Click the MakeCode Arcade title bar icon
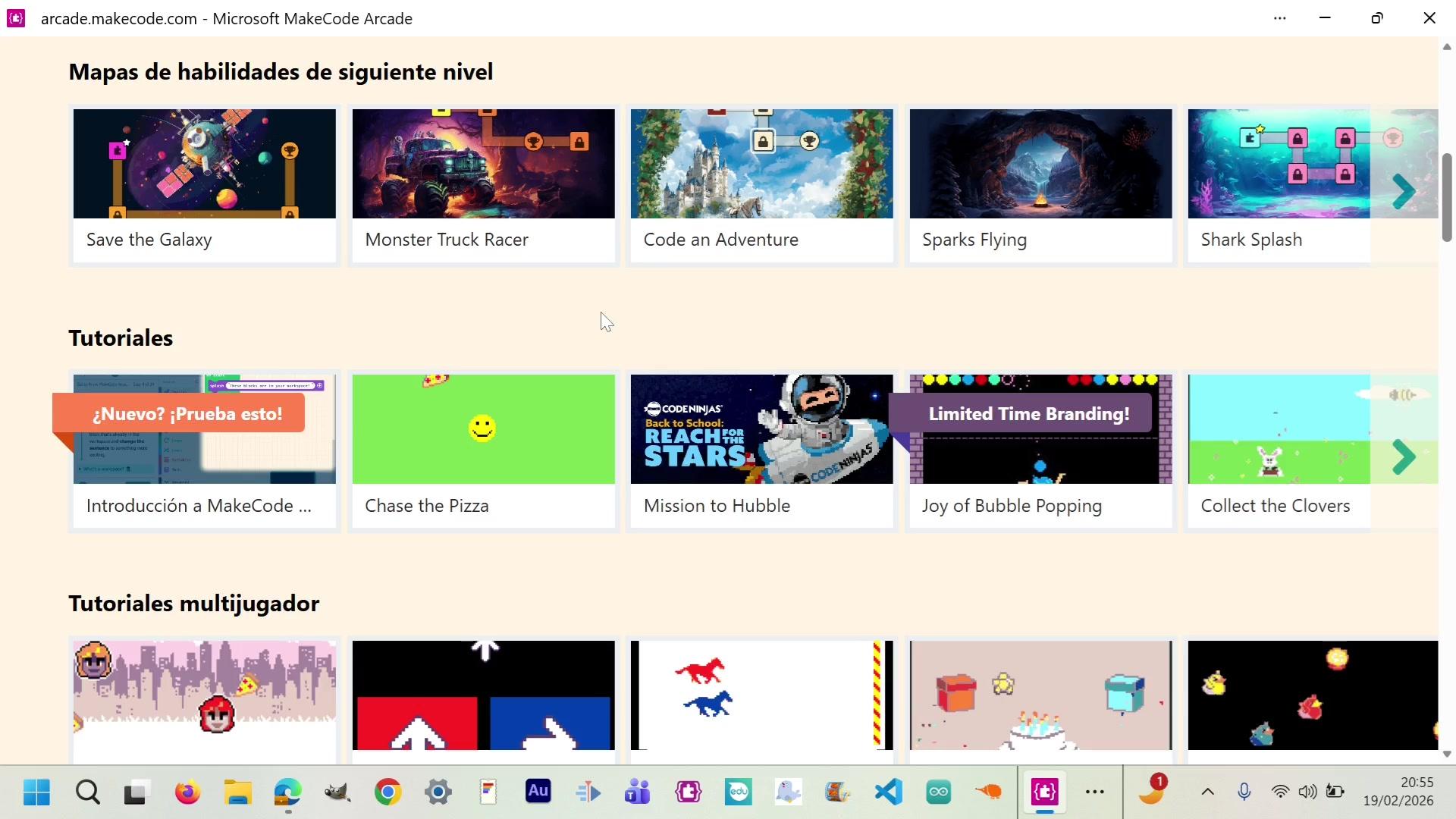This screenshot has width=1456, height=819. coord(16,18)
